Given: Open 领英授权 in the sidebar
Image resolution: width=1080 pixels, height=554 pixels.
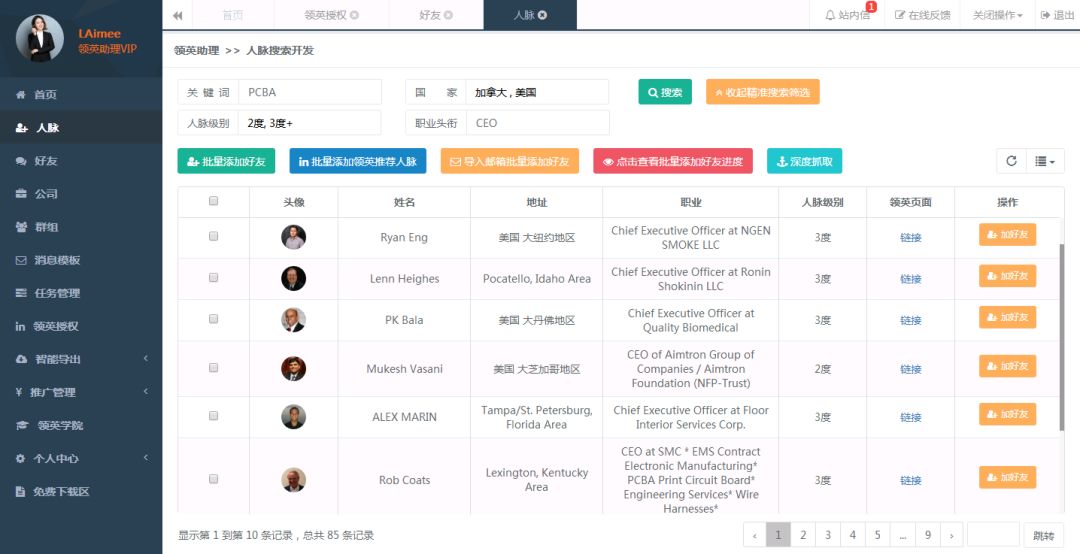Looking at the screenshot, I should click(81, 326).
